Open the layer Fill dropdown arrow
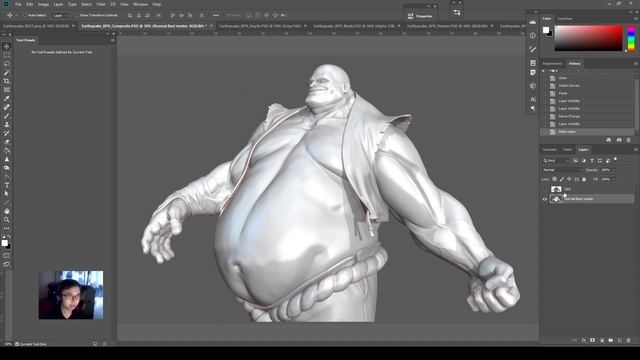This screenshot has width=640, height=360. [613, 179]
